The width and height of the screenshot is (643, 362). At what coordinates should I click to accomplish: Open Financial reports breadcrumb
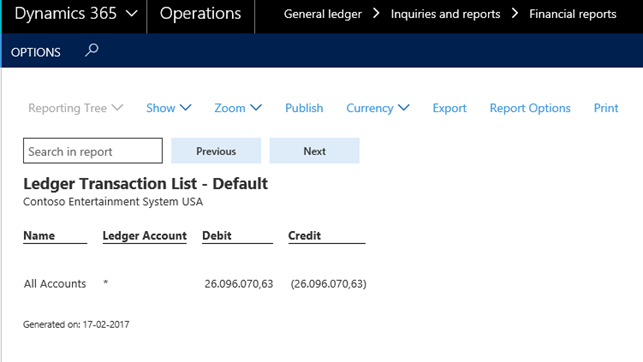572,14
